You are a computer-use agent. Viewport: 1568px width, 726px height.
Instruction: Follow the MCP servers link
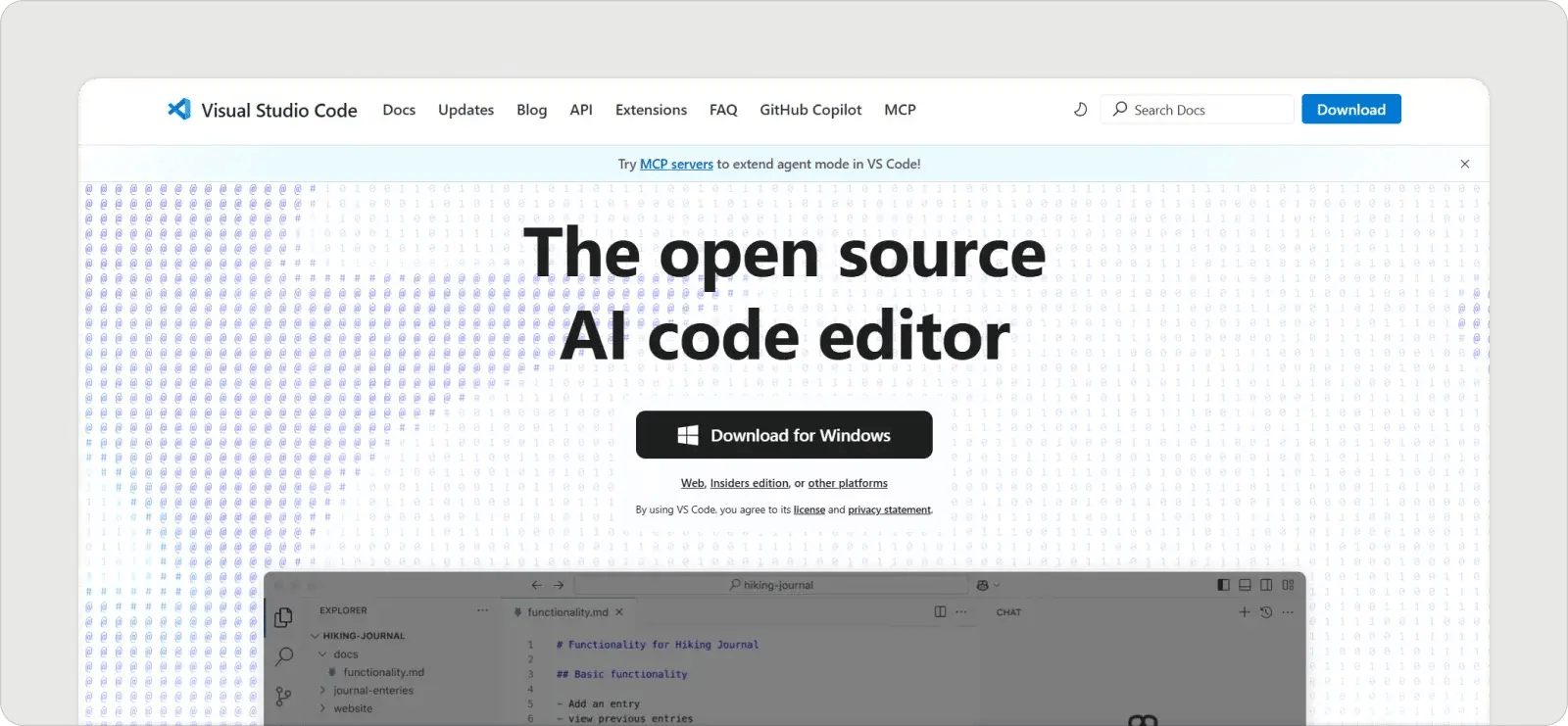[x=676, y=165]
